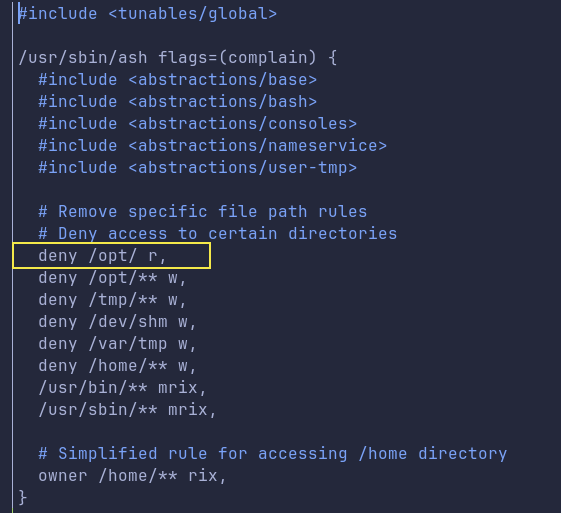Image resolution: width=561 pixels, height=513 pixels.
Task: Click the Simplified rule for /home comment
Action: point(273,454)
